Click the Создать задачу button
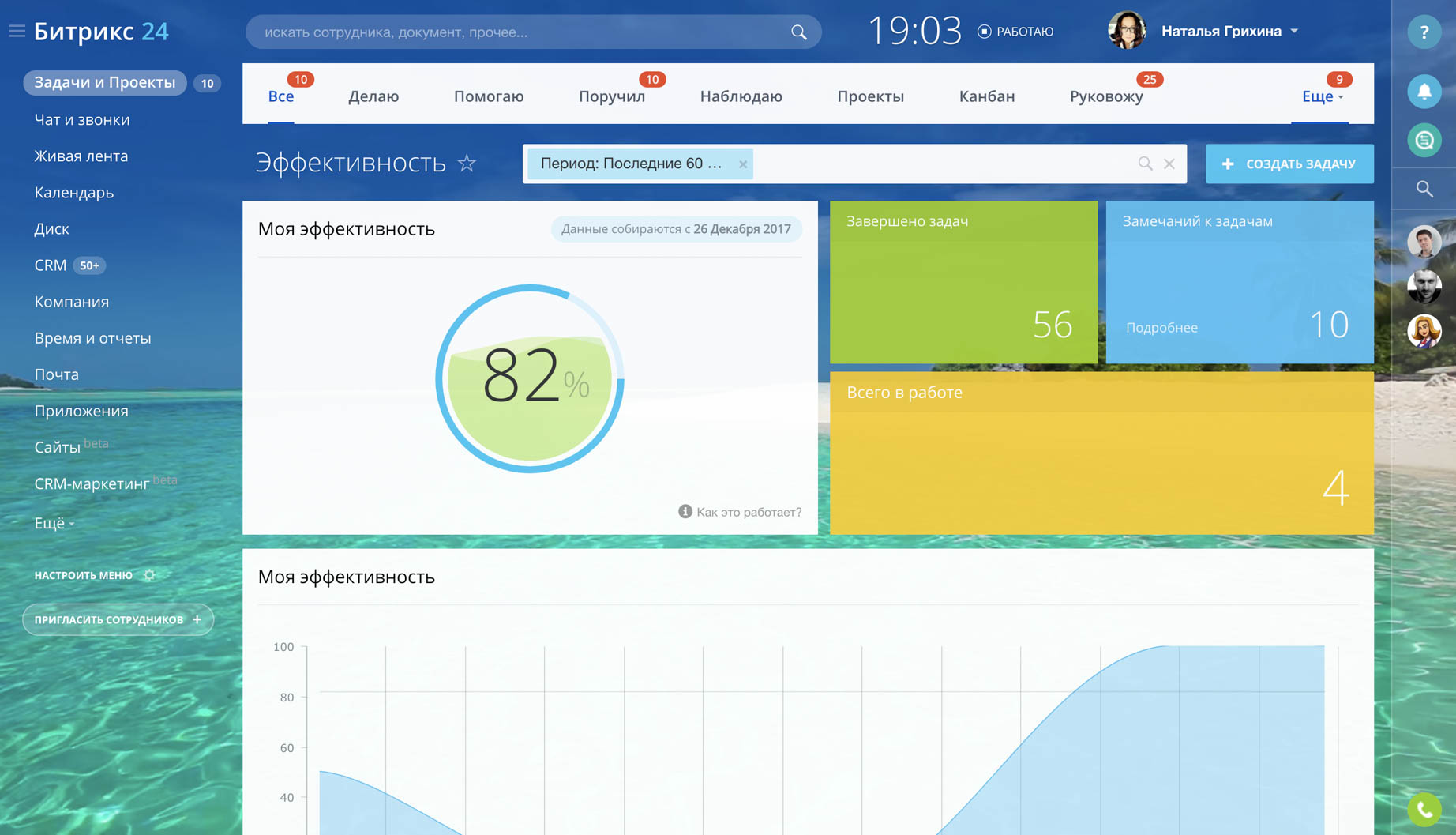This screenshot has height=835, width=1456. click(x=1289, y=164)
